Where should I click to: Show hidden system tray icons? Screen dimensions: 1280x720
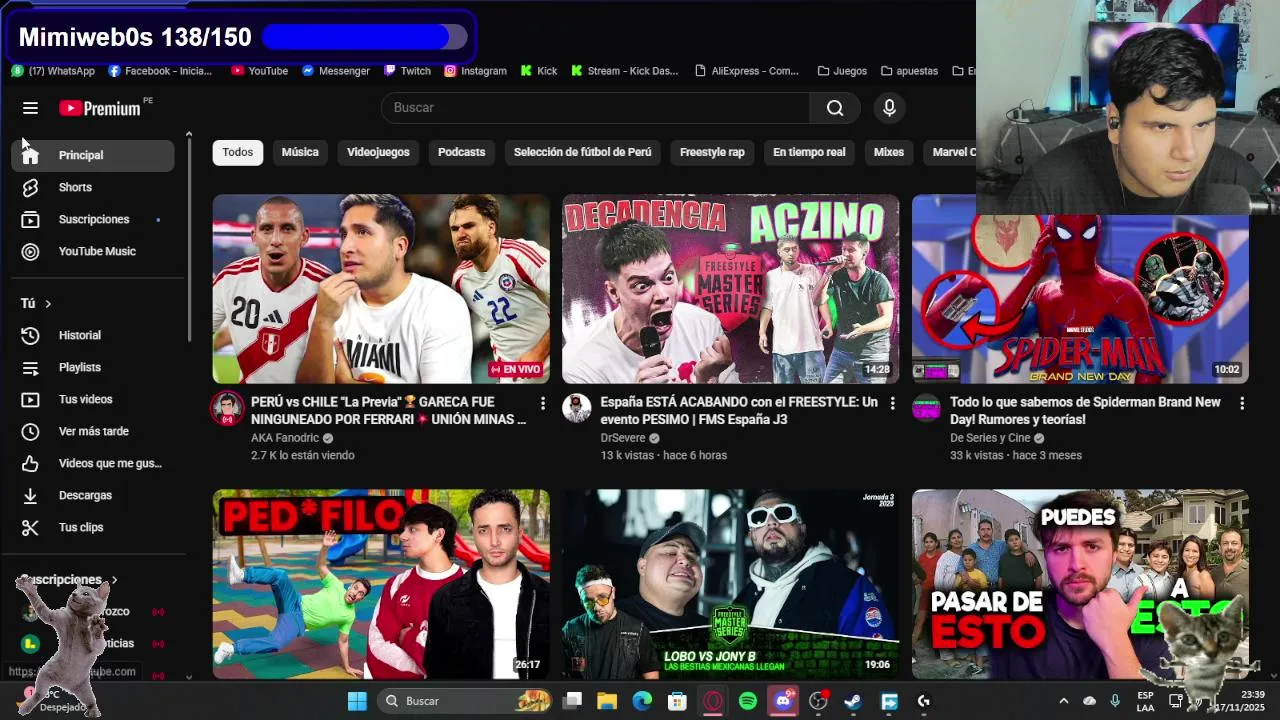click(x=1063, y=701)
